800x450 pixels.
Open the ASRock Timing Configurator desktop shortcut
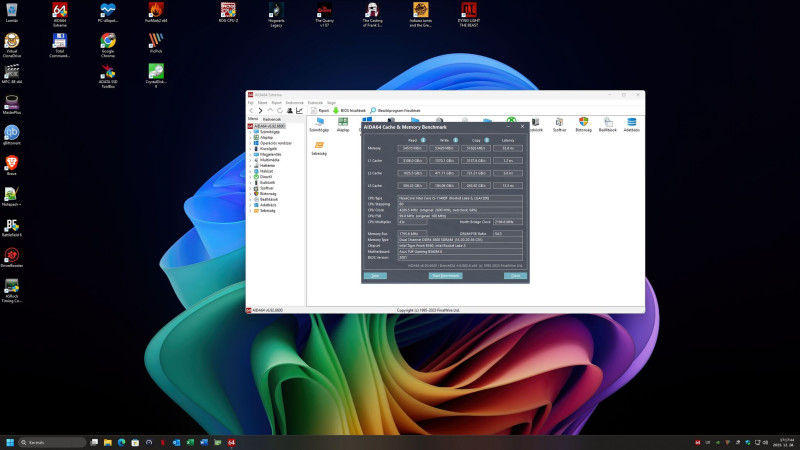click(x=12, y=291)
